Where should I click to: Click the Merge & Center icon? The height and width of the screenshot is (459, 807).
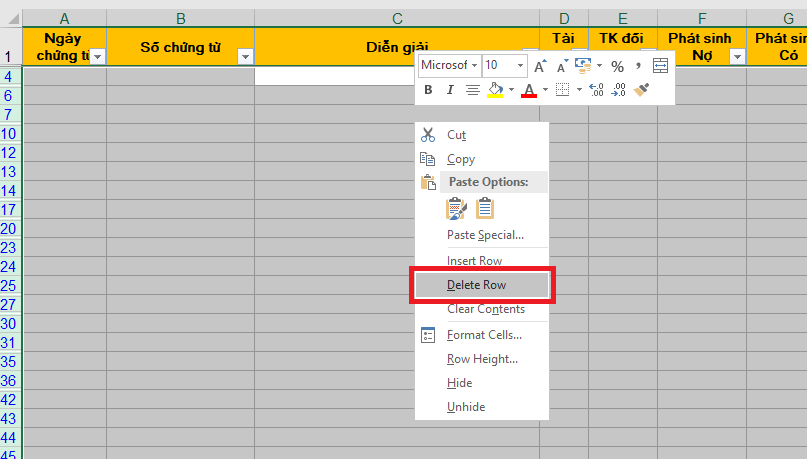coord(660,65)
